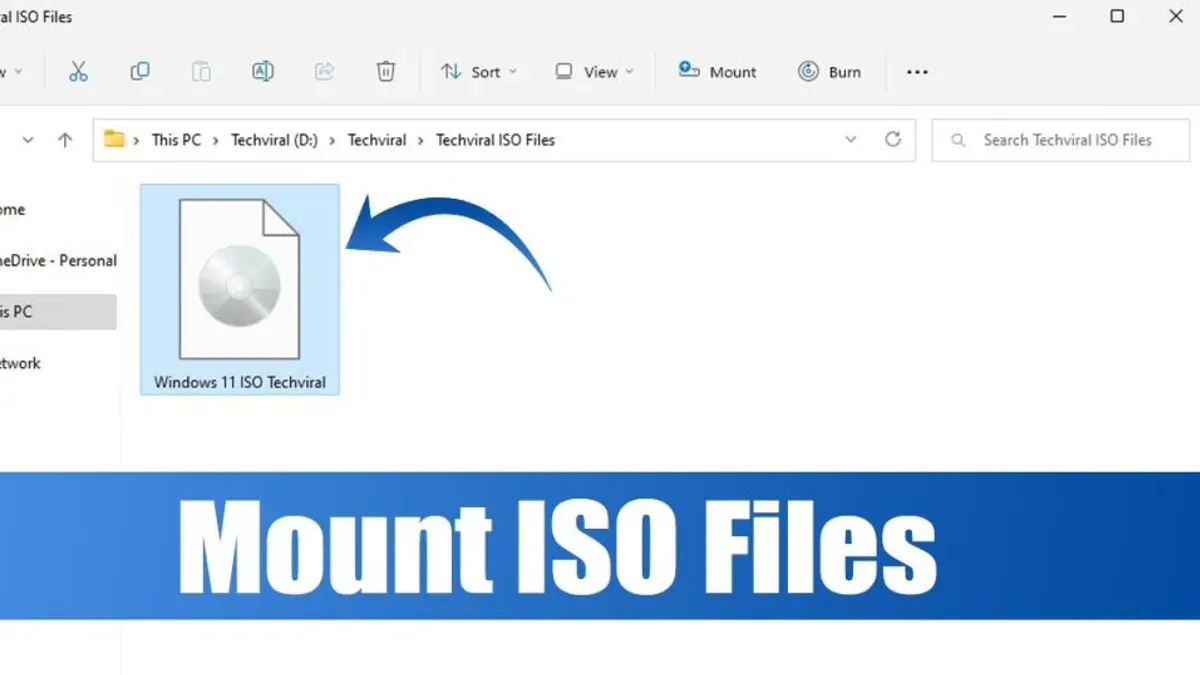Image resolution: width=1200 pixels, height=675 pixels.
Task: Select Techviral folder in address path
Action: coord(377,140)
